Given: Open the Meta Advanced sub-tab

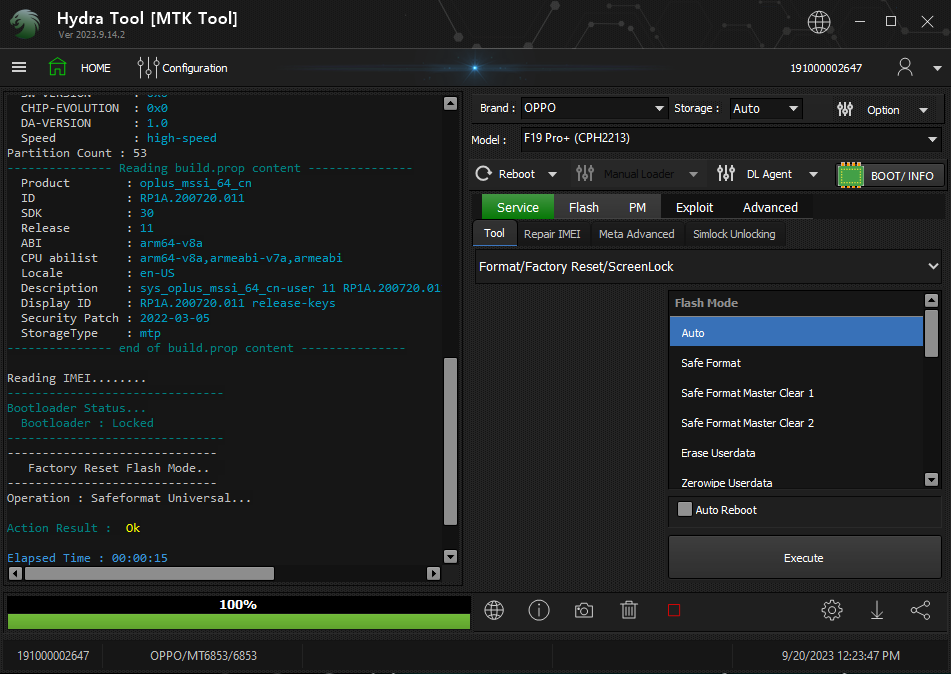Looking at the screenshot, I should tap(636, 234).
